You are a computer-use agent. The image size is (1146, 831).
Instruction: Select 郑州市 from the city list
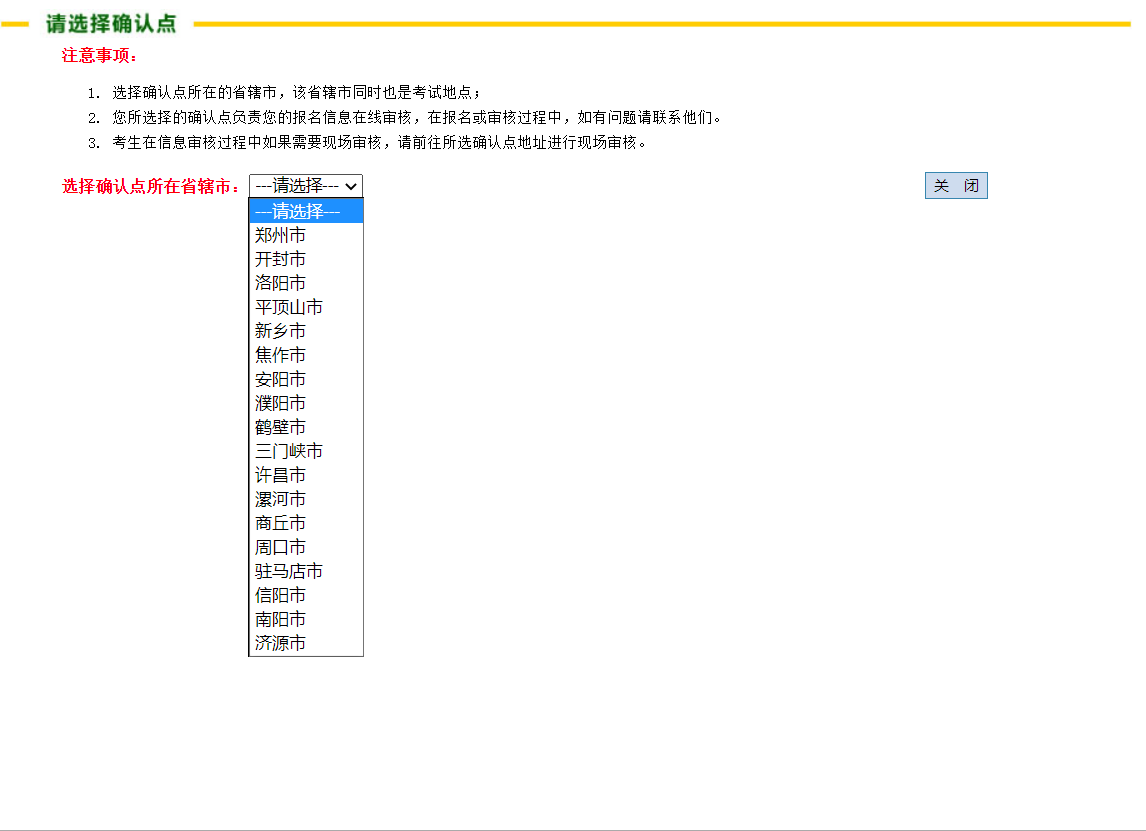point(280,235)
